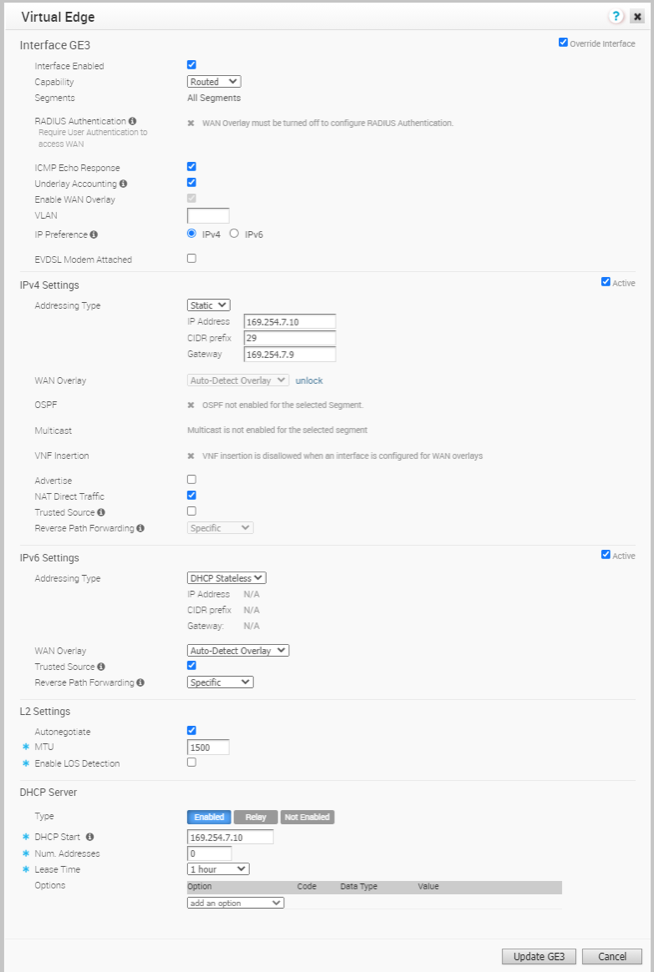654x972 pixels.
Task: Open the help question mark icon
Action: [x=616, y=17]
